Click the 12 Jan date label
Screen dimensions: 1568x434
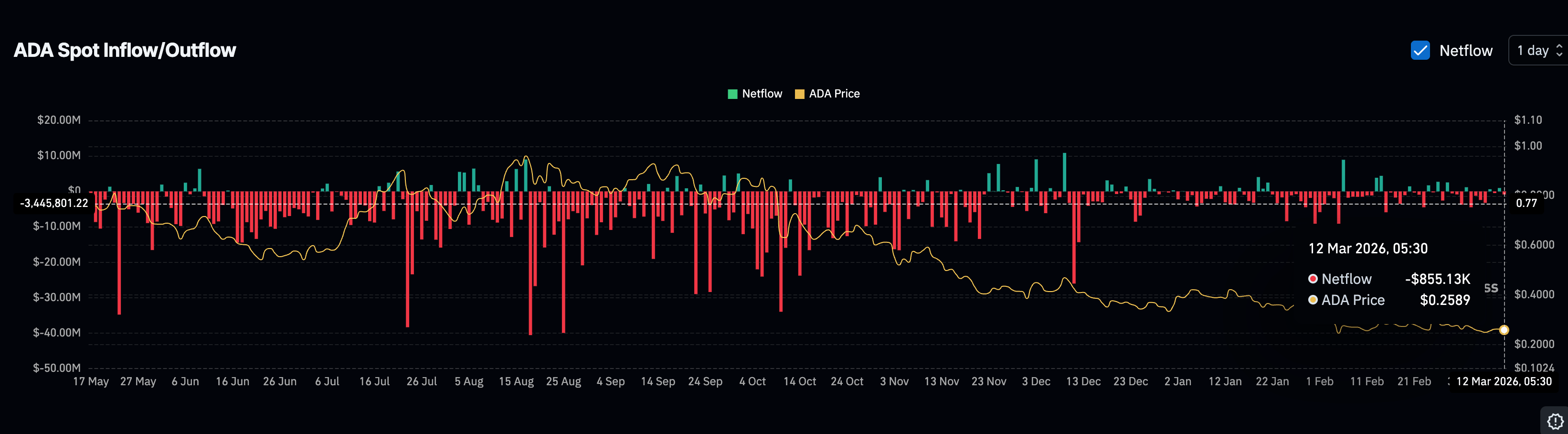tap(1225, 381)
